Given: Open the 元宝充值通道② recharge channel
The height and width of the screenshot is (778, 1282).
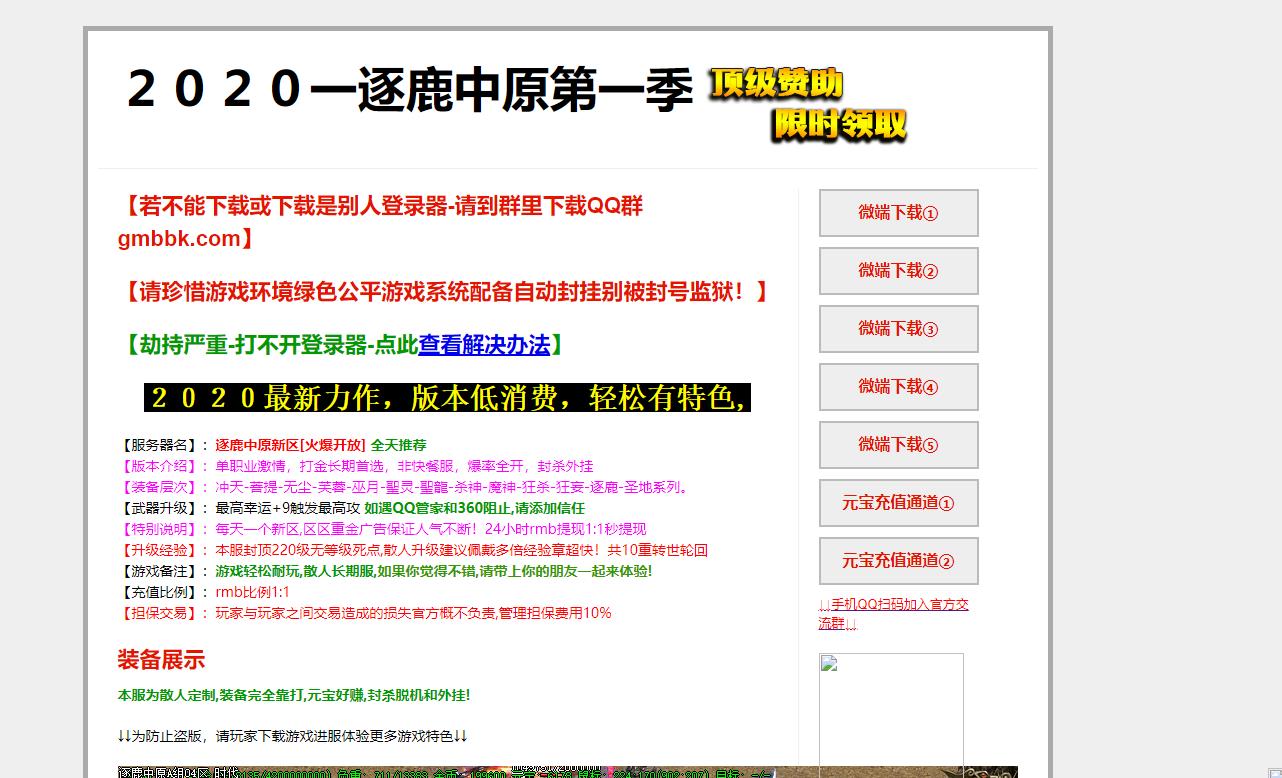Looking at the screenshot, I should (x=898, y=561).
